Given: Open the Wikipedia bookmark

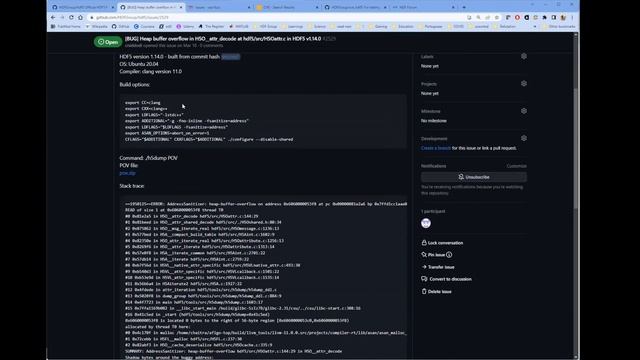Looking at the screenshot, I should click(x=96, y=27).
